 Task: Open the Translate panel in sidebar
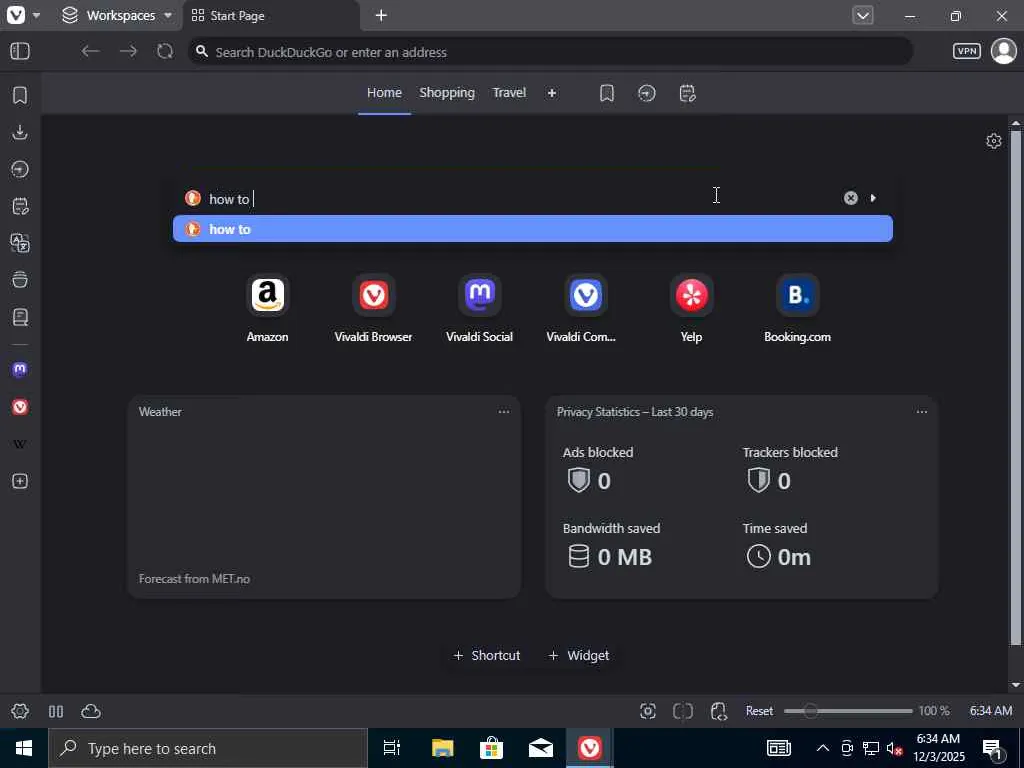click(x=20, y=243)
